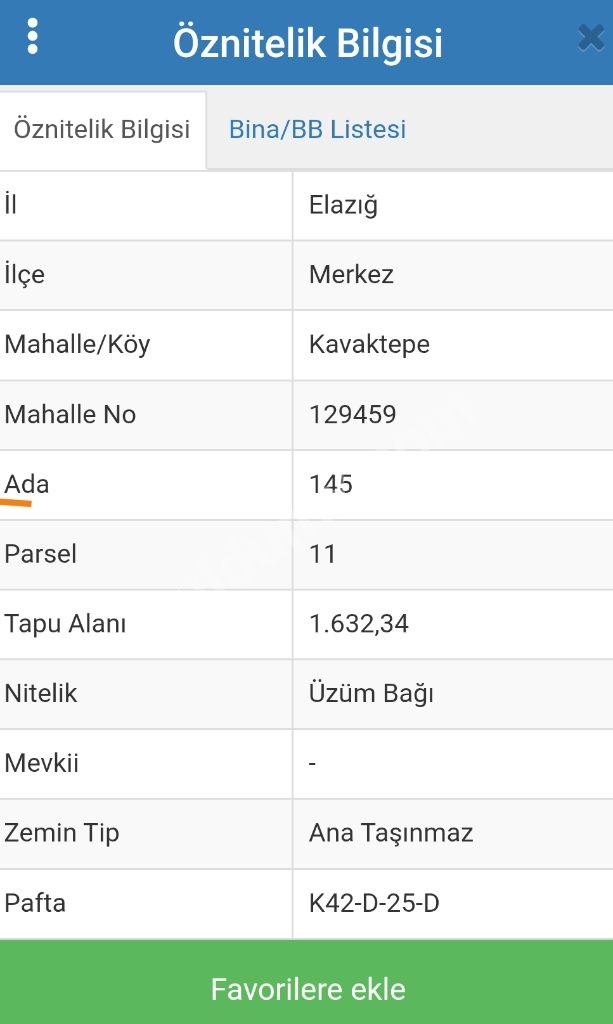
Task: Tap the Favorilere ekle button
Action: click(307, 982)
